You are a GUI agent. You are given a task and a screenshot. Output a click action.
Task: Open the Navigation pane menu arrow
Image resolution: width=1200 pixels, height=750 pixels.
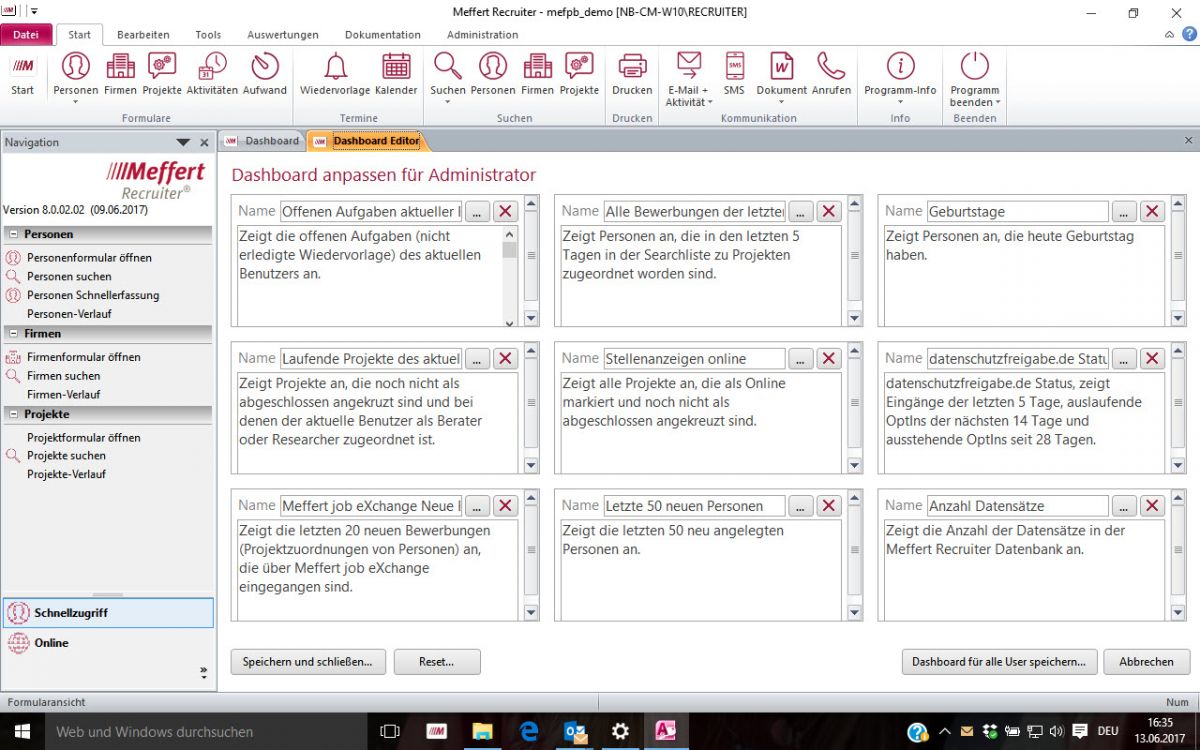pos(183,143)
